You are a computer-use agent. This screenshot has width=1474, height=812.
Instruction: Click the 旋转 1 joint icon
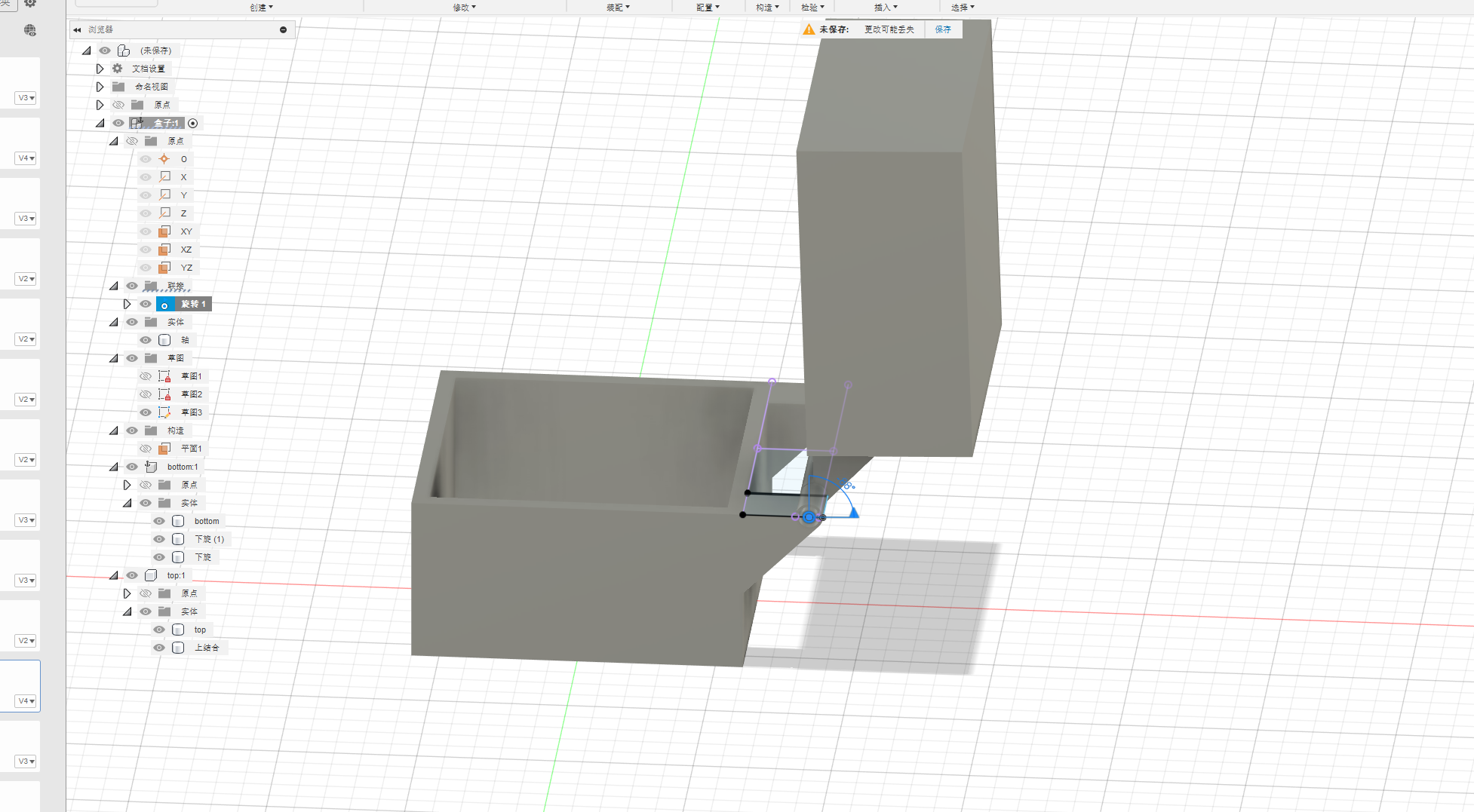(x=164, y=305)
